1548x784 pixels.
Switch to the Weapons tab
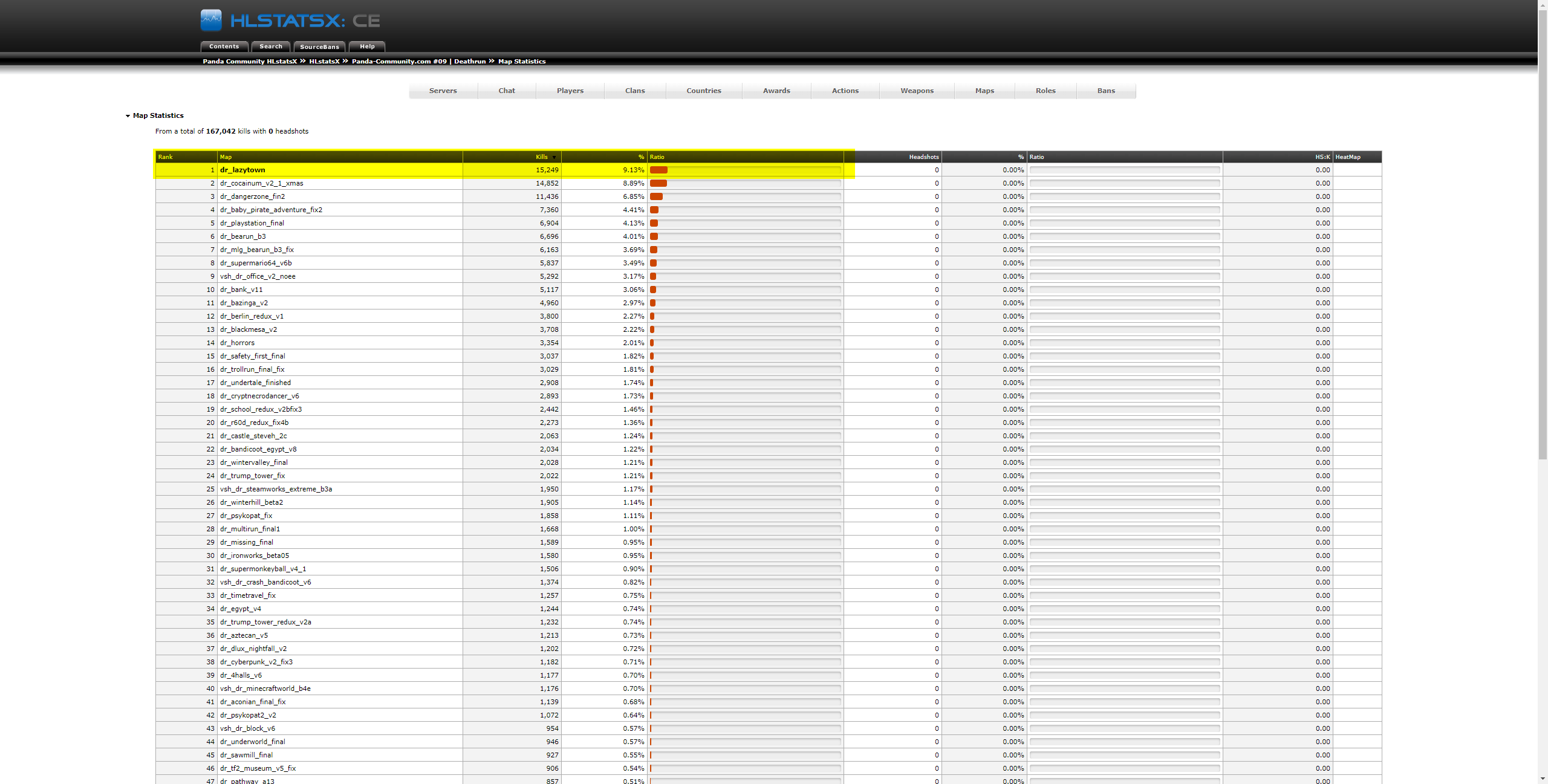point(917,91)
